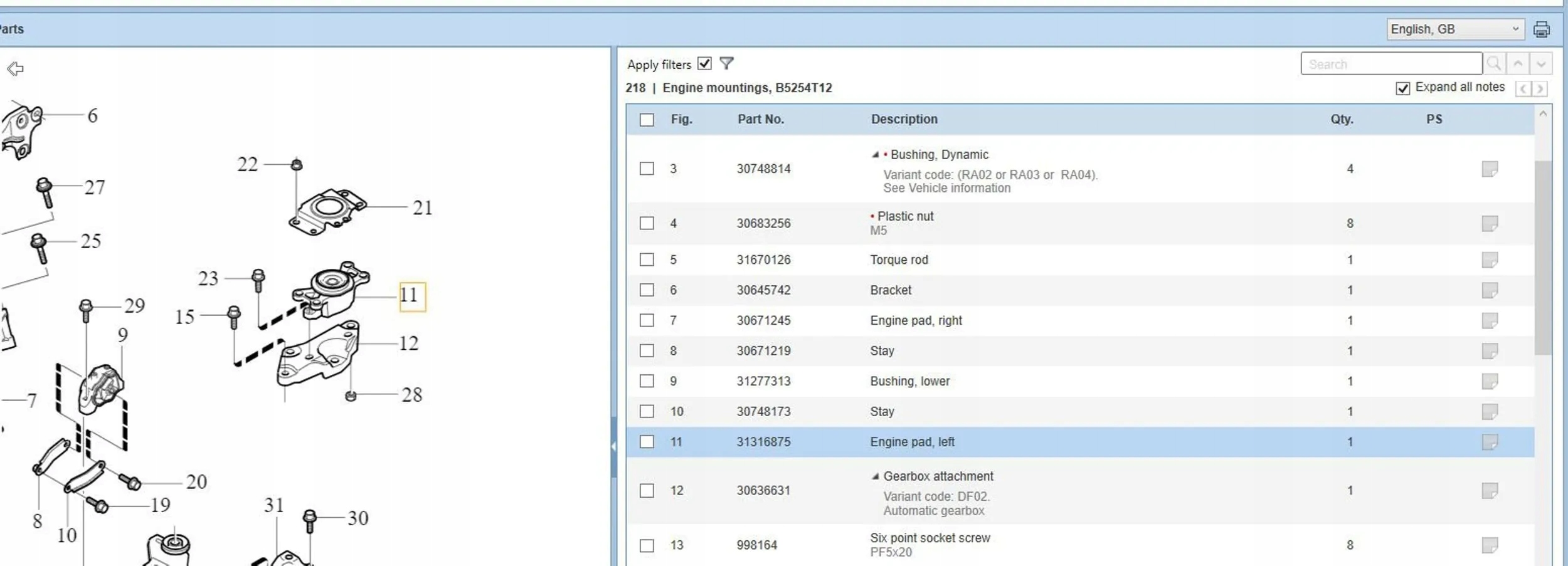This screenshot has width=1568, height=566.
Task: Open note icon for Plastic nut row
Action: (1490, 223)
